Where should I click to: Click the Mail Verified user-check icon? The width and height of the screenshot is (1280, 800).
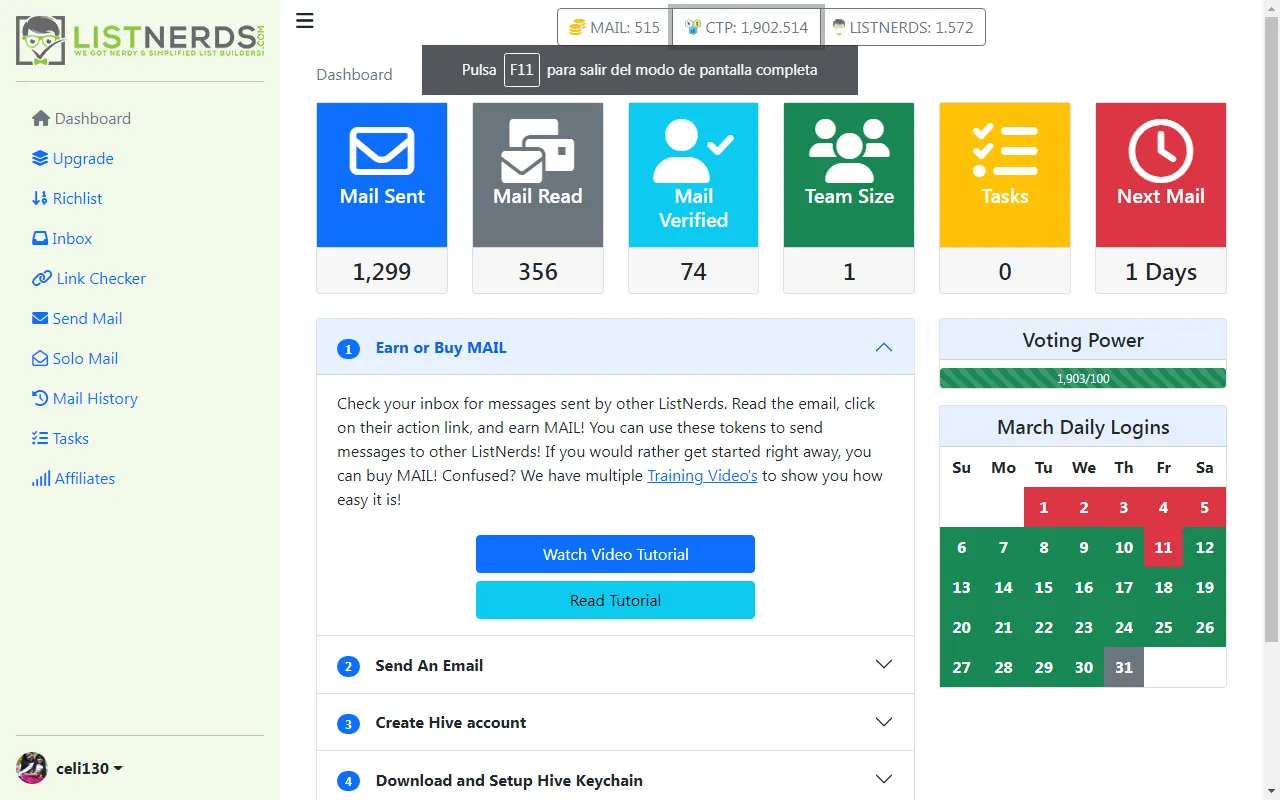[694, 151]
